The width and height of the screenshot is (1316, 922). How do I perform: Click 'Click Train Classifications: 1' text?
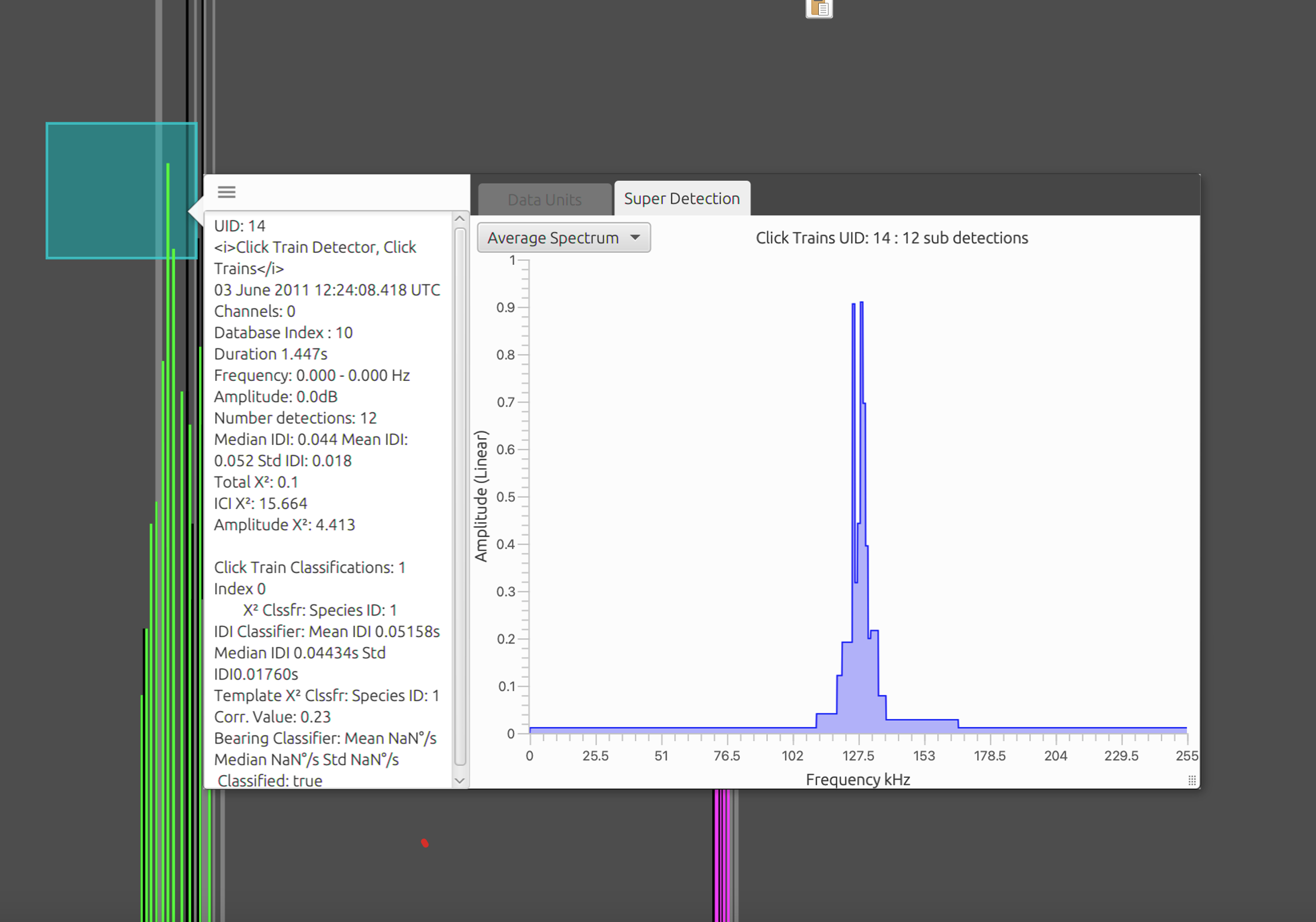(x=310, y=567)
